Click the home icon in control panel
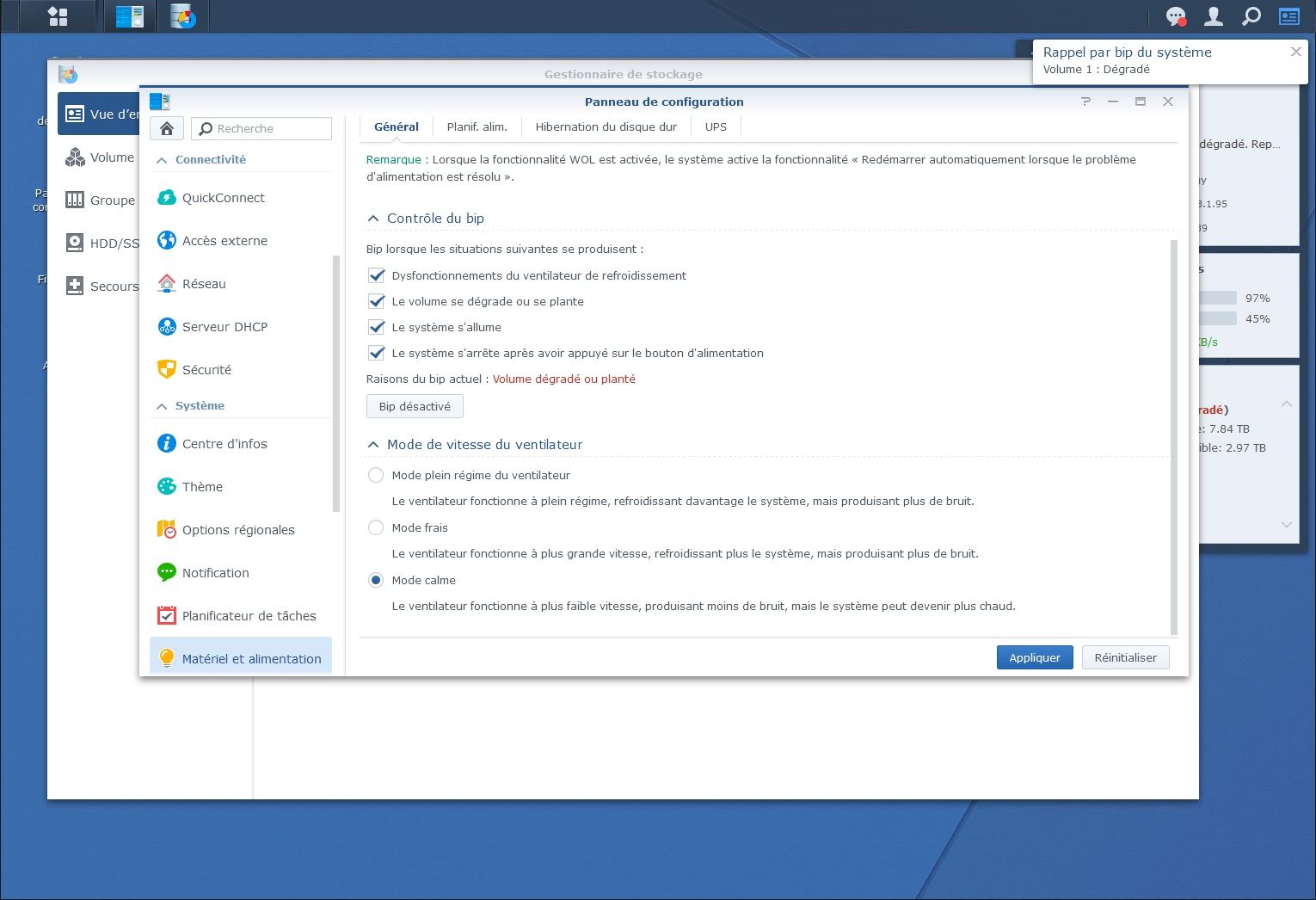This screenshot has width=1316, height=900. pos(167,128)
